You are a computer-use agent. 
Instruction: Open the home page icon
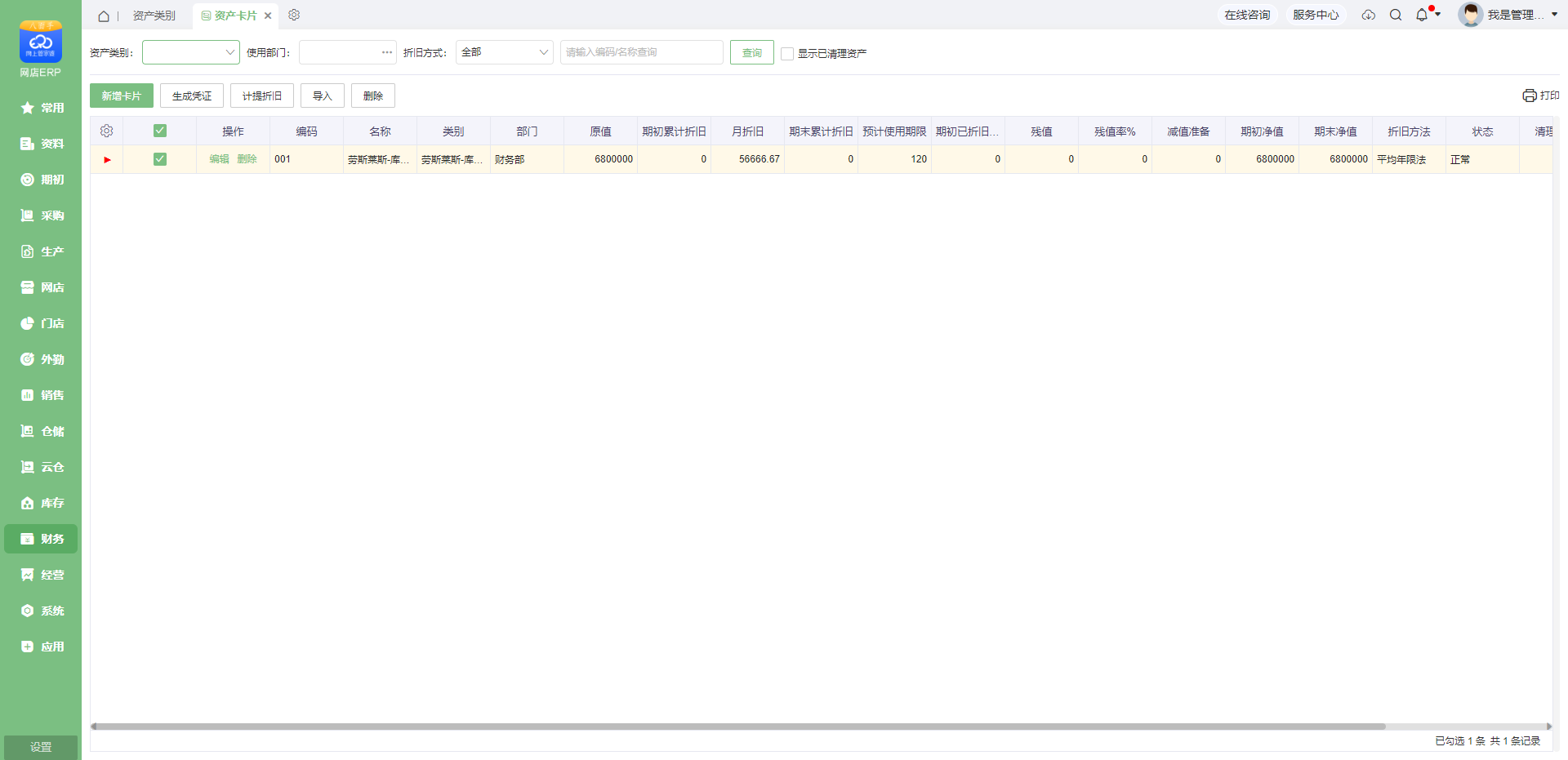(104, 16)
